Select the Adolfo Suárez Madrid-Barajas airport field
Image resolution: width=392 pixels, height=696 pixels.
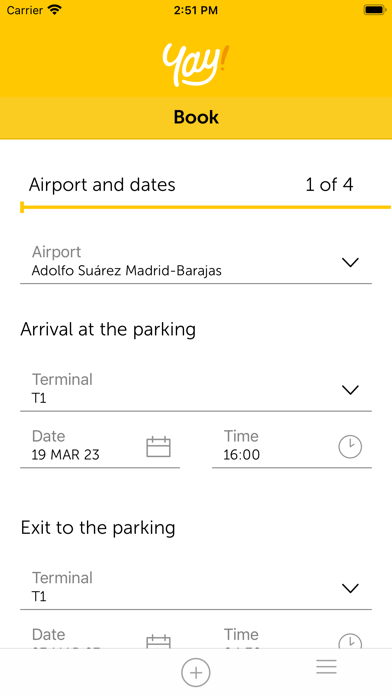[x=196, y=262]
